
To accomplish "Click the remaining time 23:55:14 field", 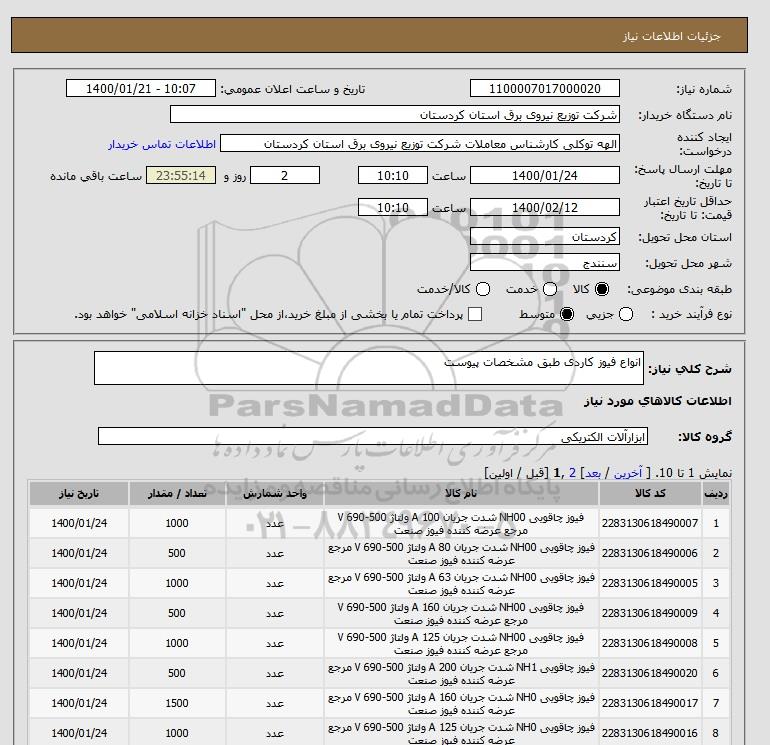I will pyautogui.click(x=181, y=175).
